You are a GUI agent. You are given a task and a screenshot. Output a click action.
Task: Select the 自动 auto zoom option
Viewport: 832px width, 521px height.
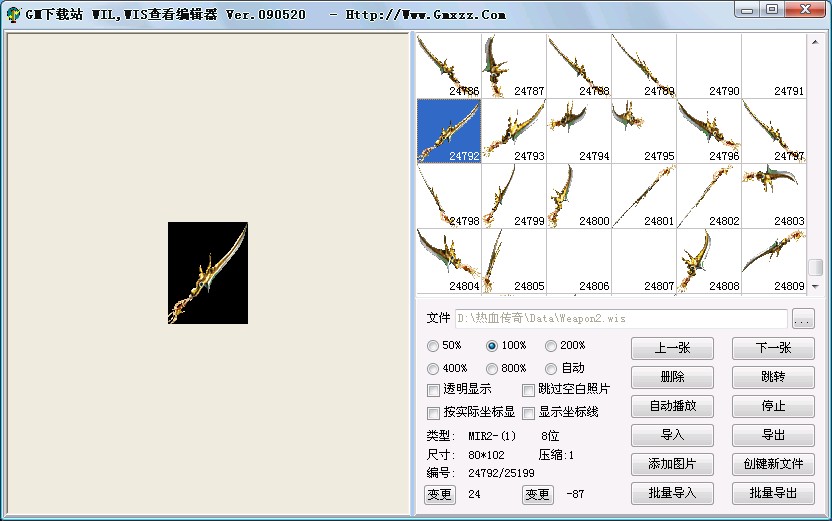551,368
